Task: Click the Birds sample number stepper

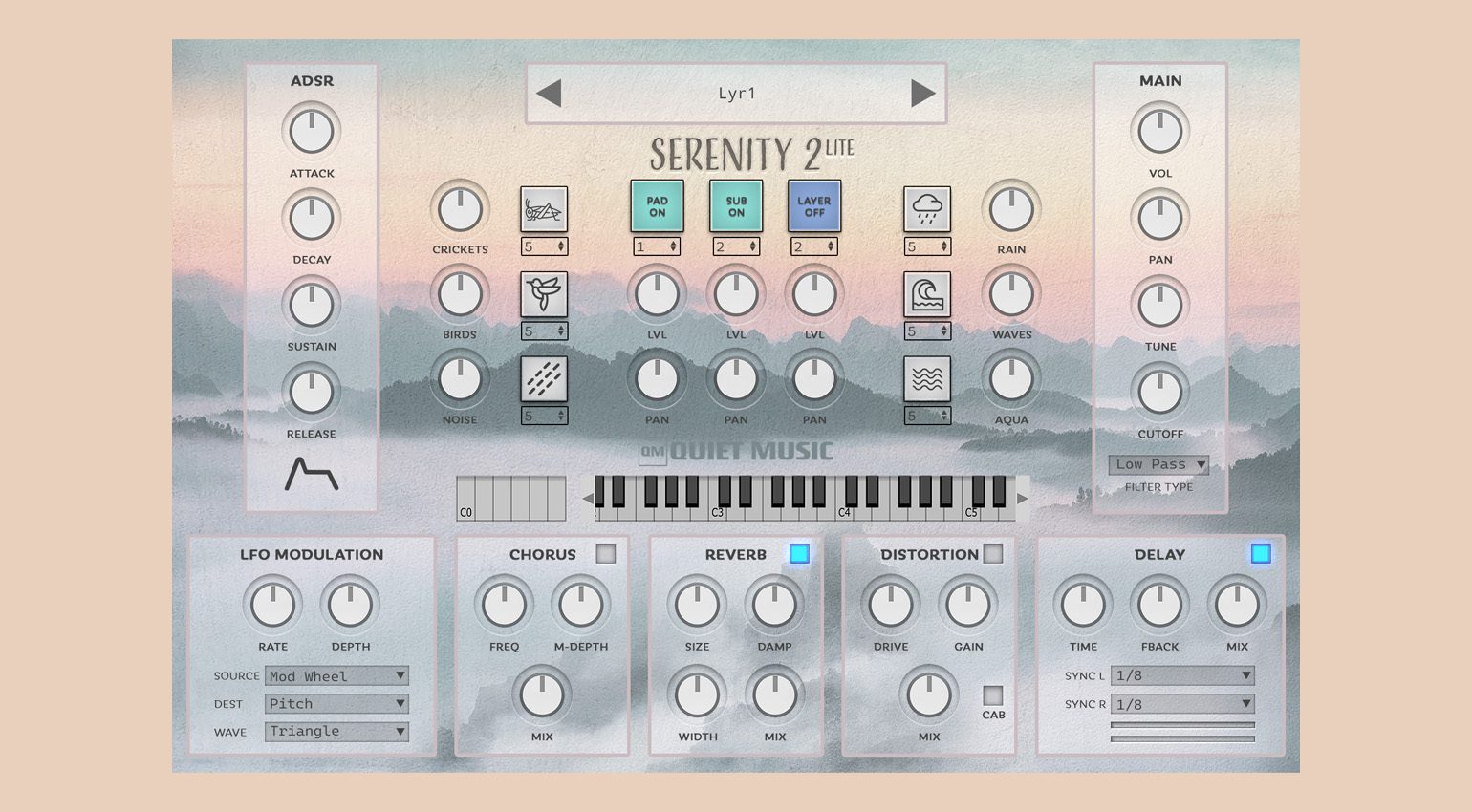Action: [544, 331]
